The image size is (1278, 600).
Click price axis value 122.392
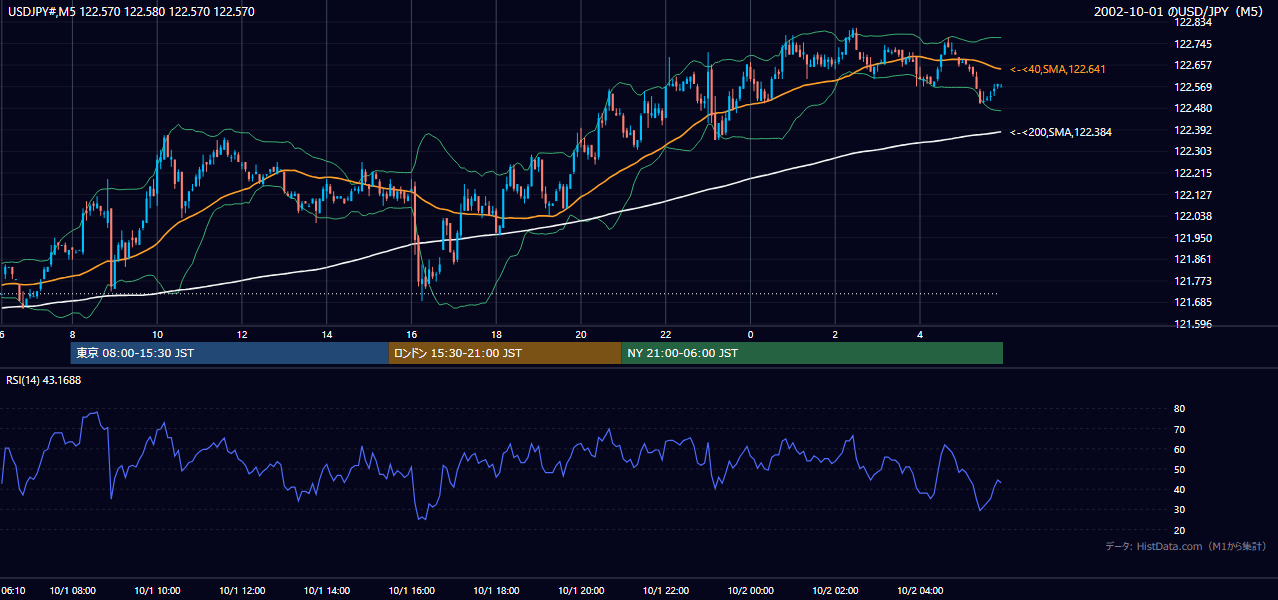click(x=1193, y=130)
